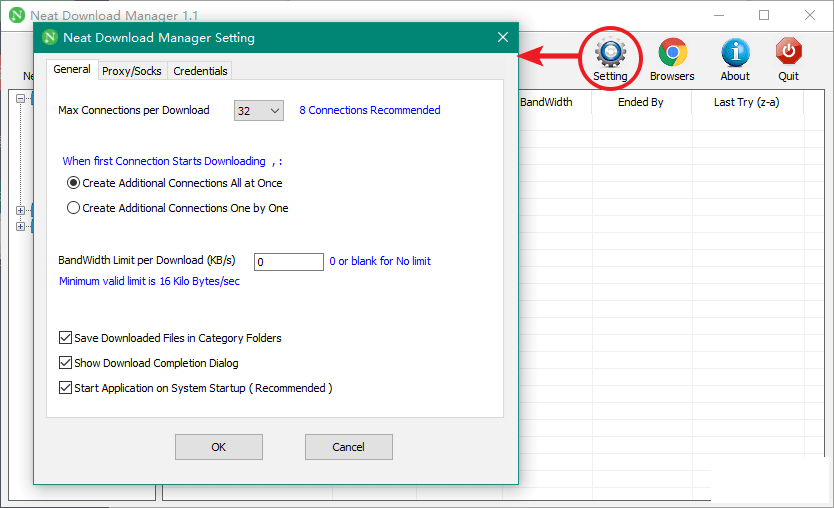This screenshot has height=508, width=834.
Task: Collapse the top tree node minus box
Action: click(20, 98)
